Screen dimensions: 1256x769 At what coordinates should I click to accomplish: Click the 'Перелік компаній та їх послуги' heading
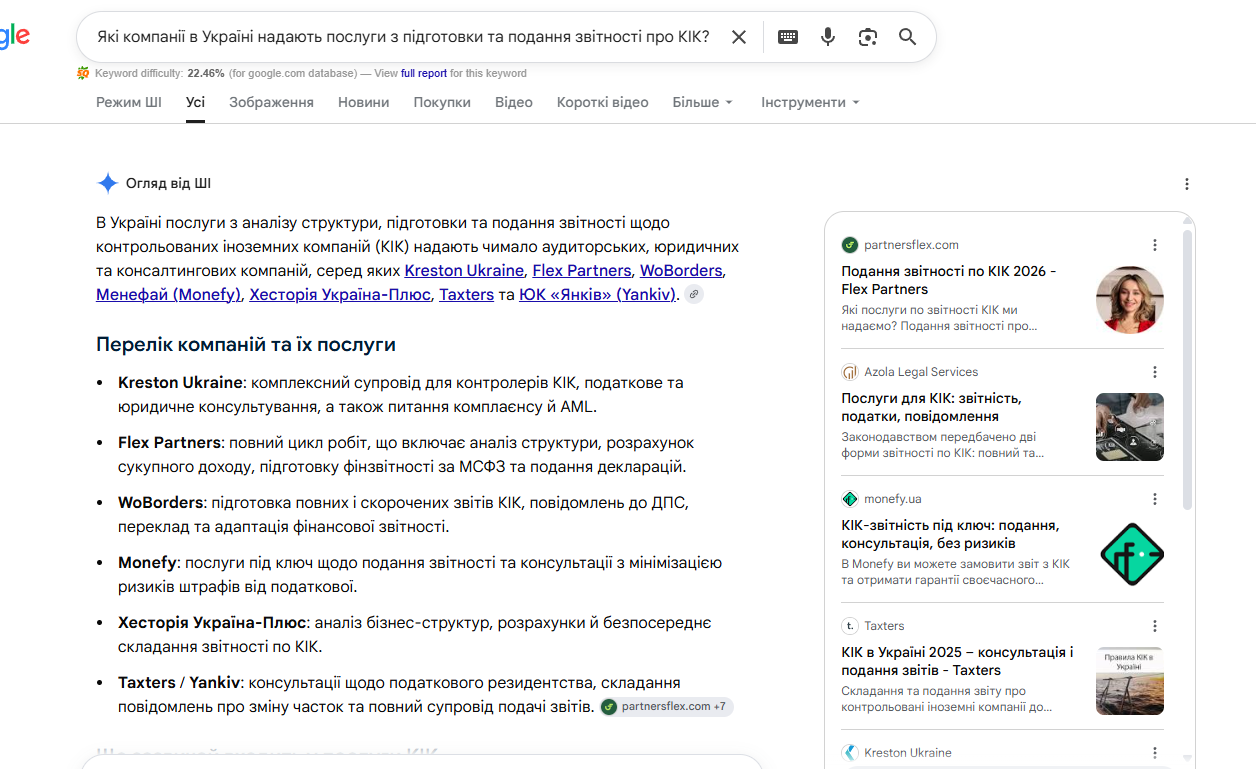(246, 344)
